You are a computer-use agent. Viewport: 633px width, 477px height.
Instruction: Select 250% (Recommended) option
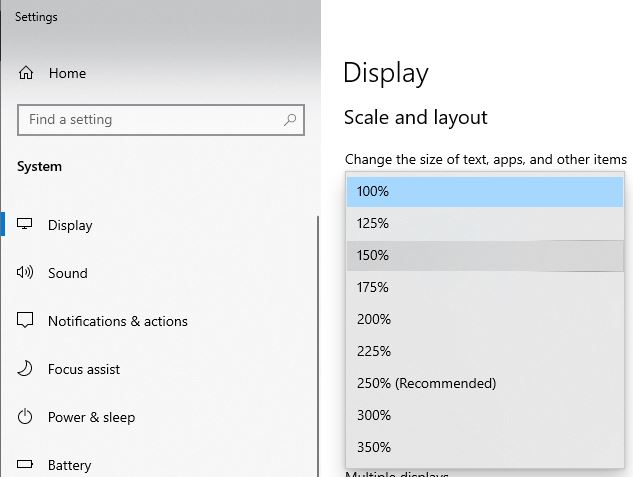pos(484,383)
